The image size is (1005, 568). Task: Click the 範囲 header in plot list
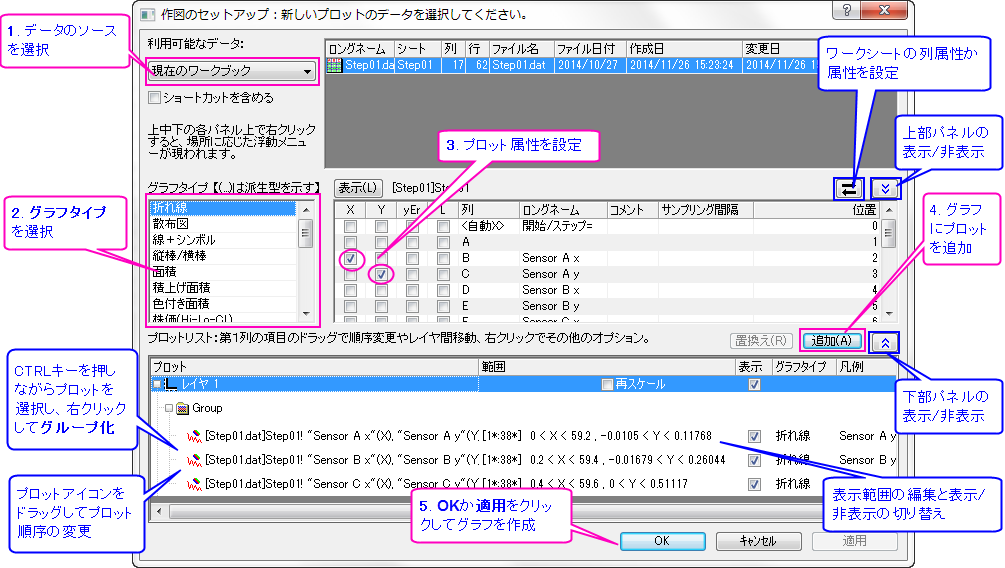(606, 367)
